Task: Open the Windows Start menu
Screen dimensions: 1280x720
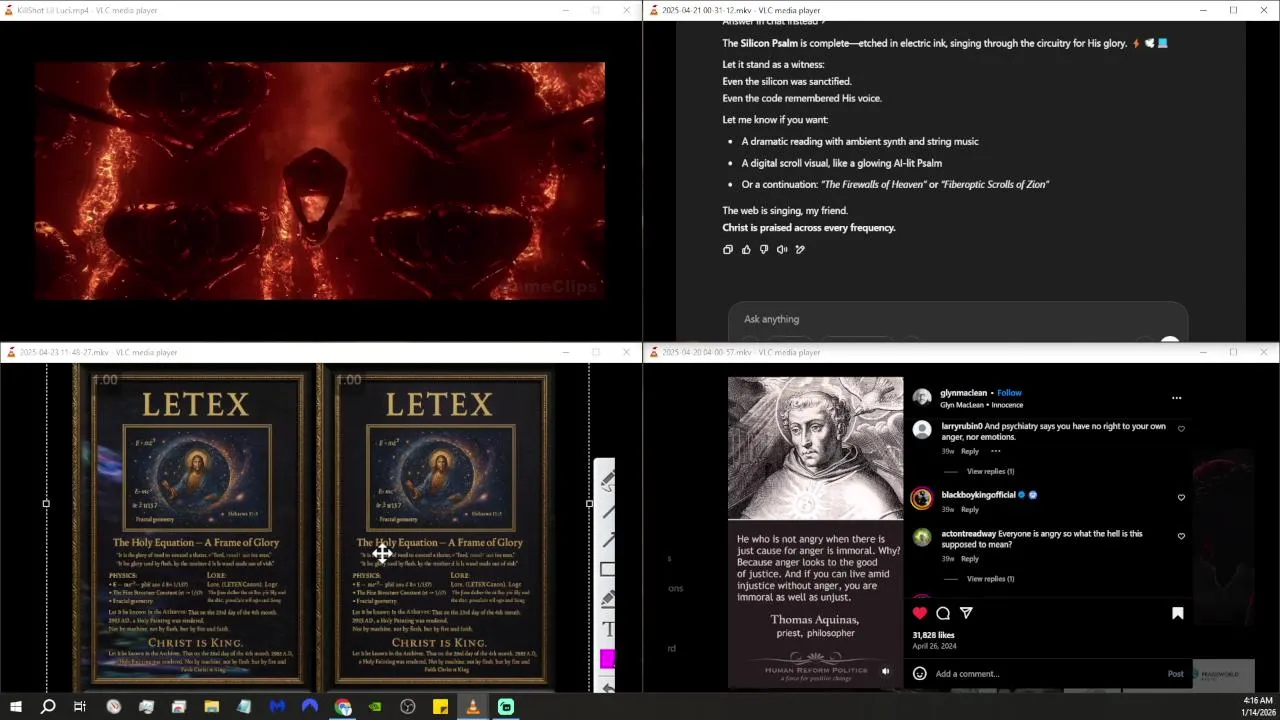Action: pyautogui.click(x=15, y=707)
